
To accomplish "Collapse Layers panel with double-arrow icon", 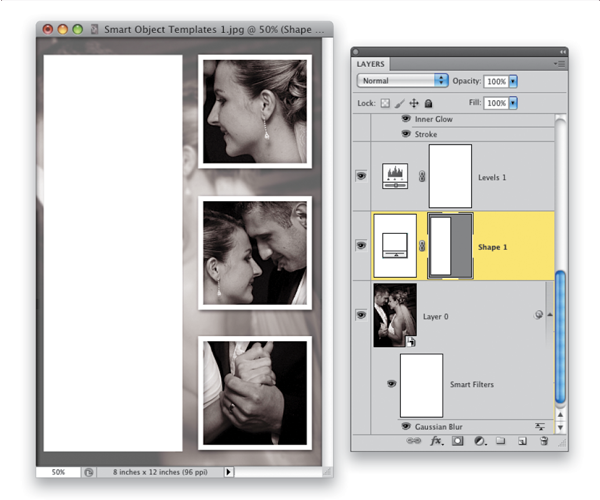I will [x=562, y=52].
